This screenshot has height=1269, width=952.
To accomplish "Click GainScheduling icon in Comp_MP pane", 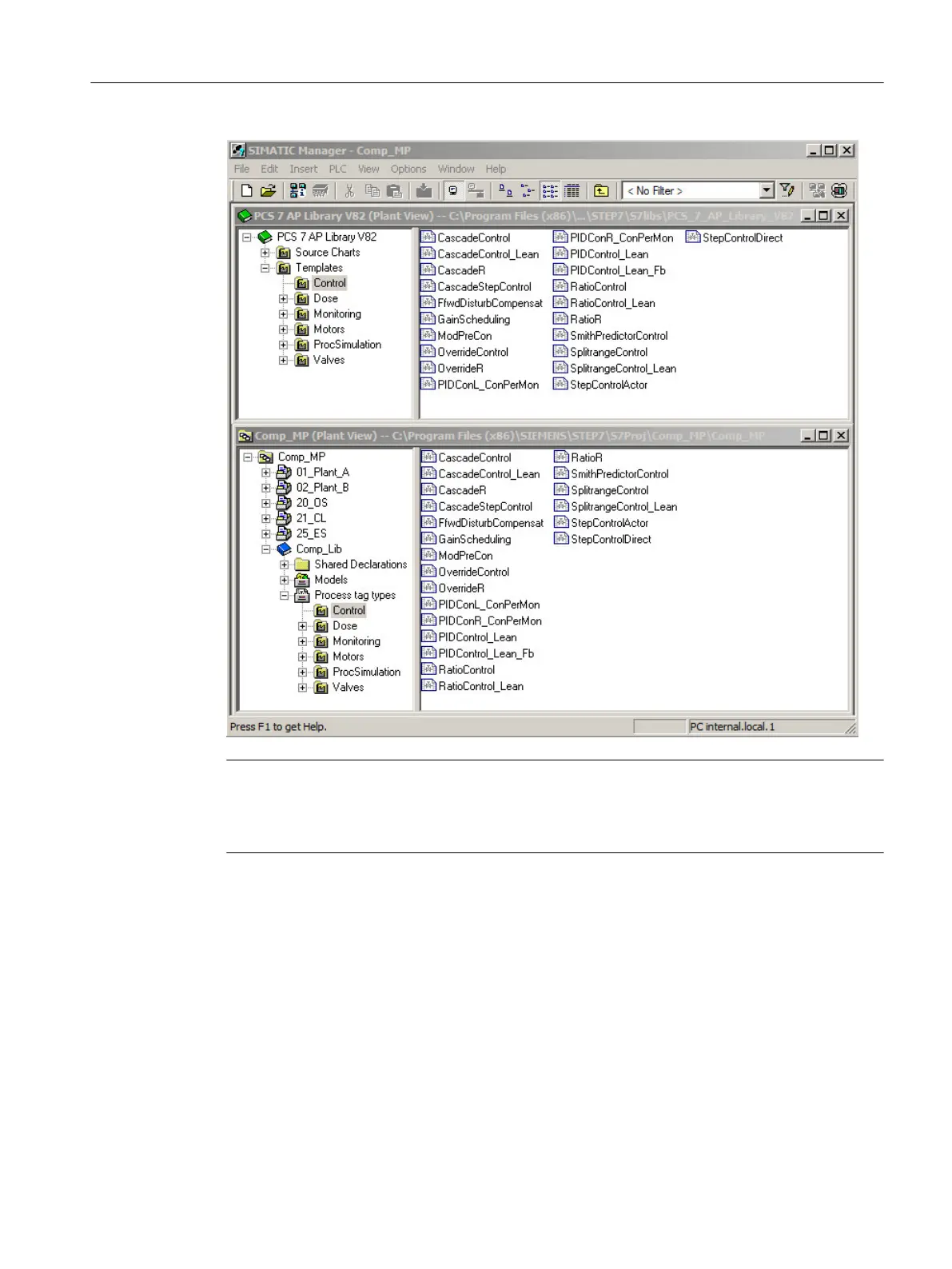I will click(x=429, y=539).
